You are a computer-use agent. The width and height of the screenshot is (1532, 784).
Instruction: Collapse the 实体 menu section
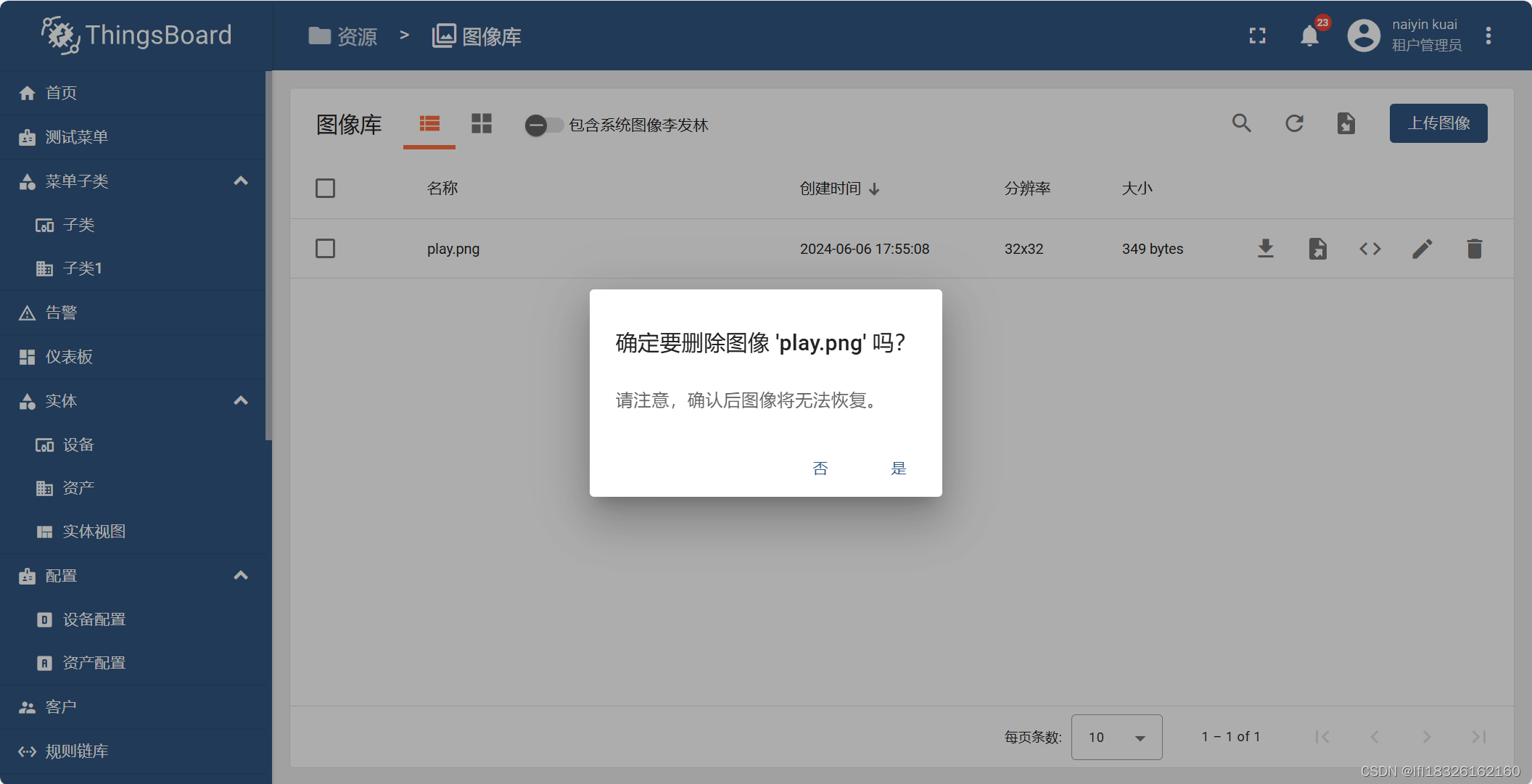pyautogui.click(x=241, y=400)
